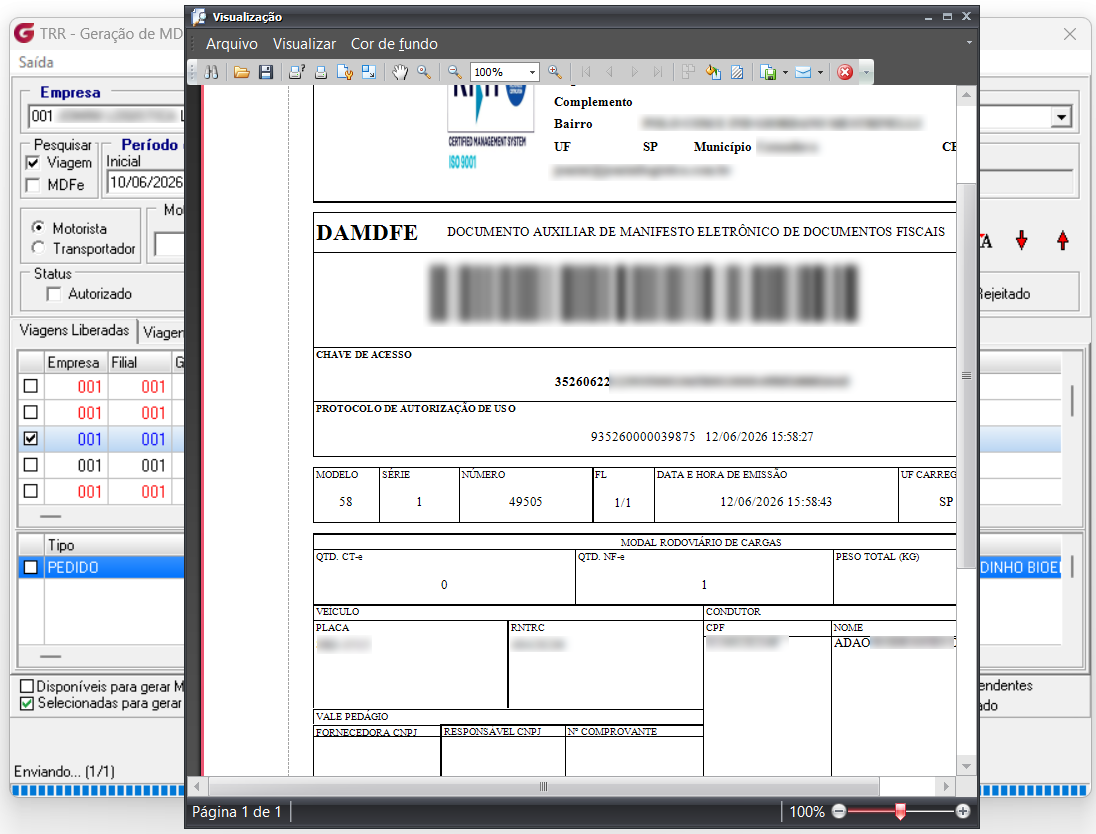Click the vertical scrollbar up arrow
The width and height of the screenshot is (1096, 834).
coord(966,94)
